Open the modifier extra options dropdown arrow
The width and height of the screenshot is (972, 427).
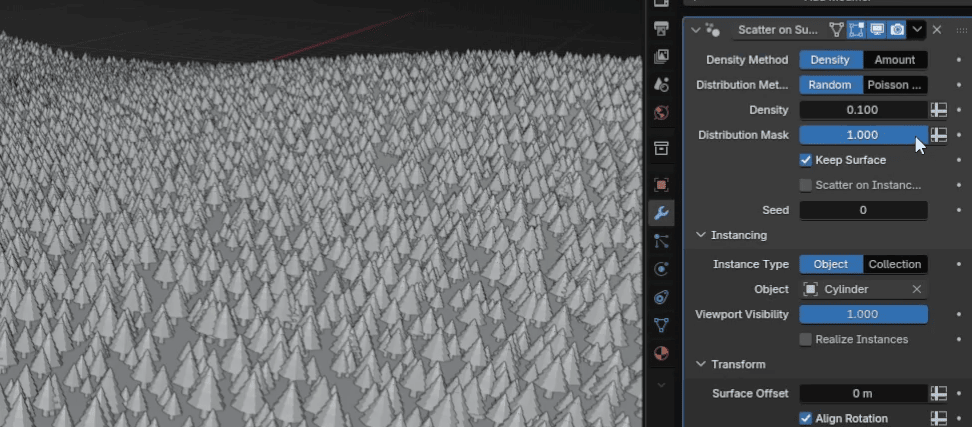coord(917,30)
